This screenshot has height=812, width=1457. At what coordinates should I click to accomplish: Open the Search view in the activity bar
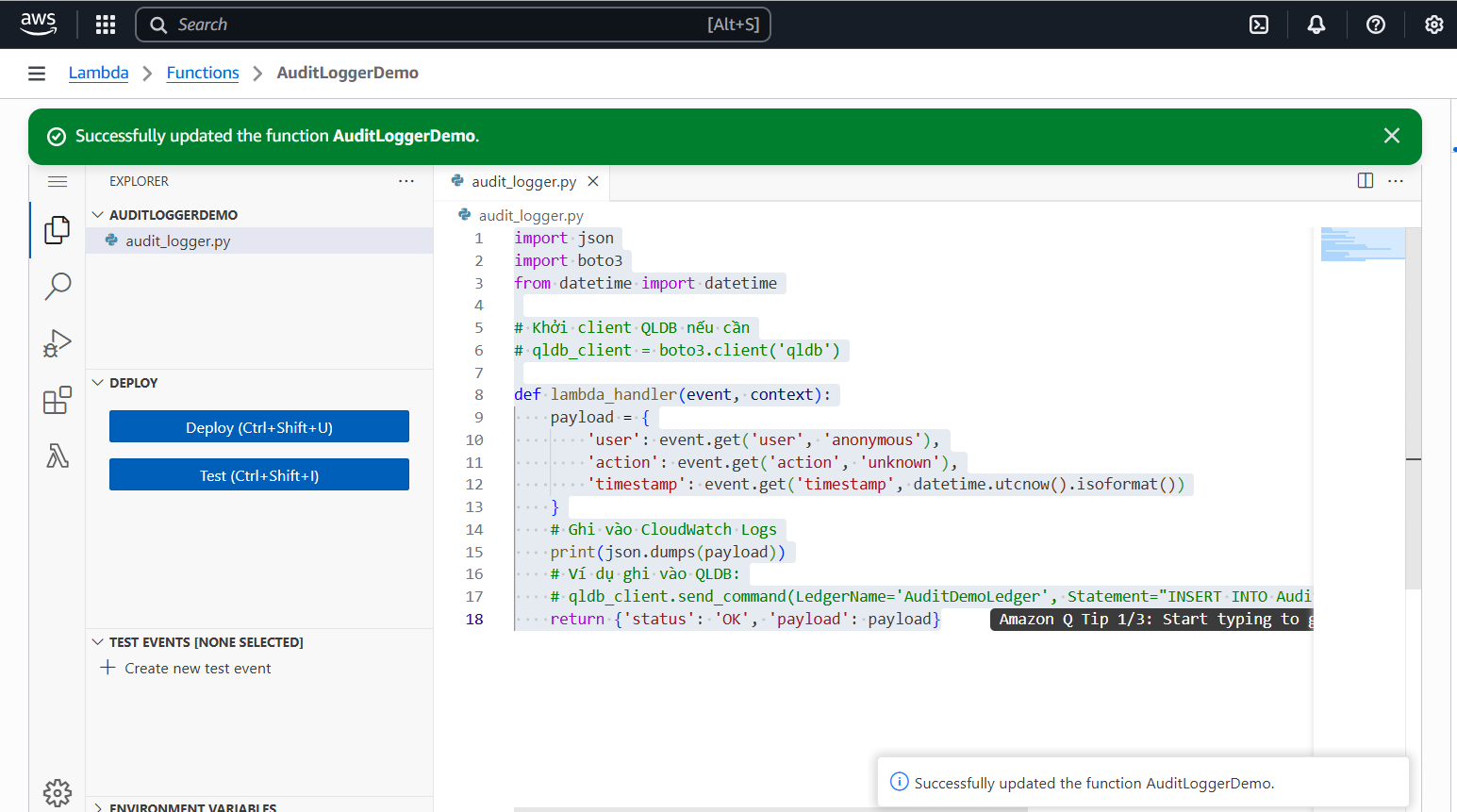(58, 286)
